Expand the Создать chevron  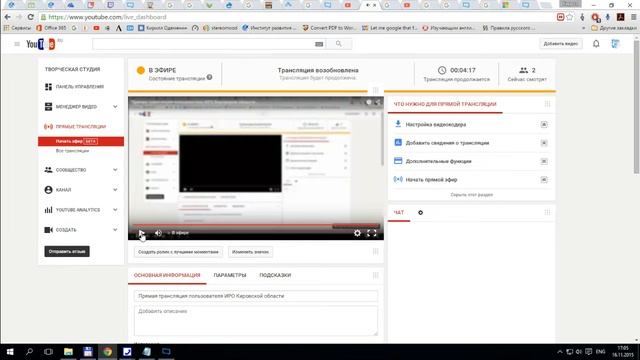tap(115, 230)
